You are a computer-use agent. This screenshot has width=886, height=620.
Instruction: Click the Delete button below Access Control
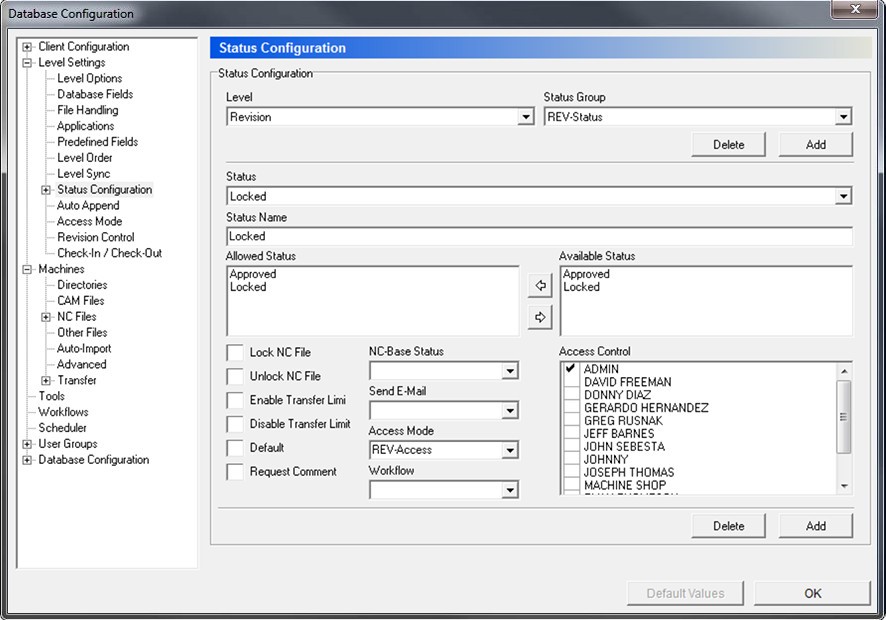click(x=728, y=526)
